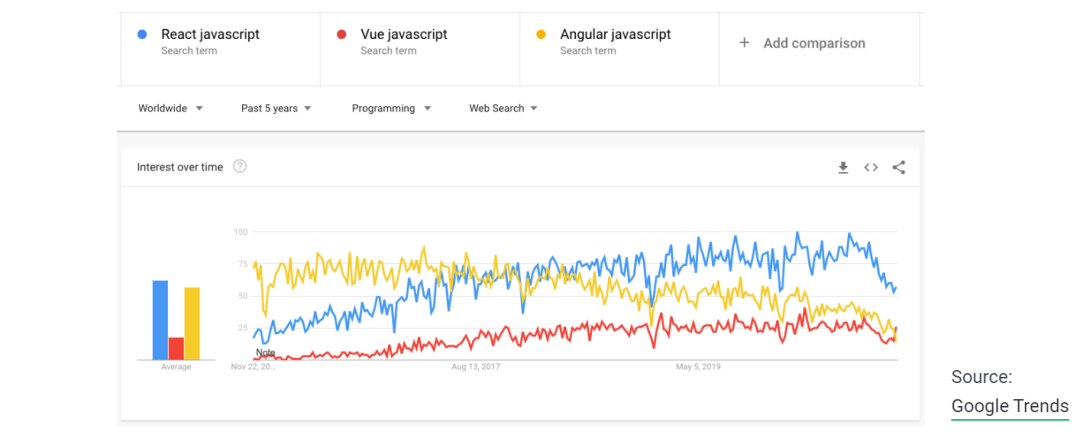The width and height of the screenshot is (1080, 432).
Task: Expand the Web Search type dropdown
Action: (x=503, y=108)
